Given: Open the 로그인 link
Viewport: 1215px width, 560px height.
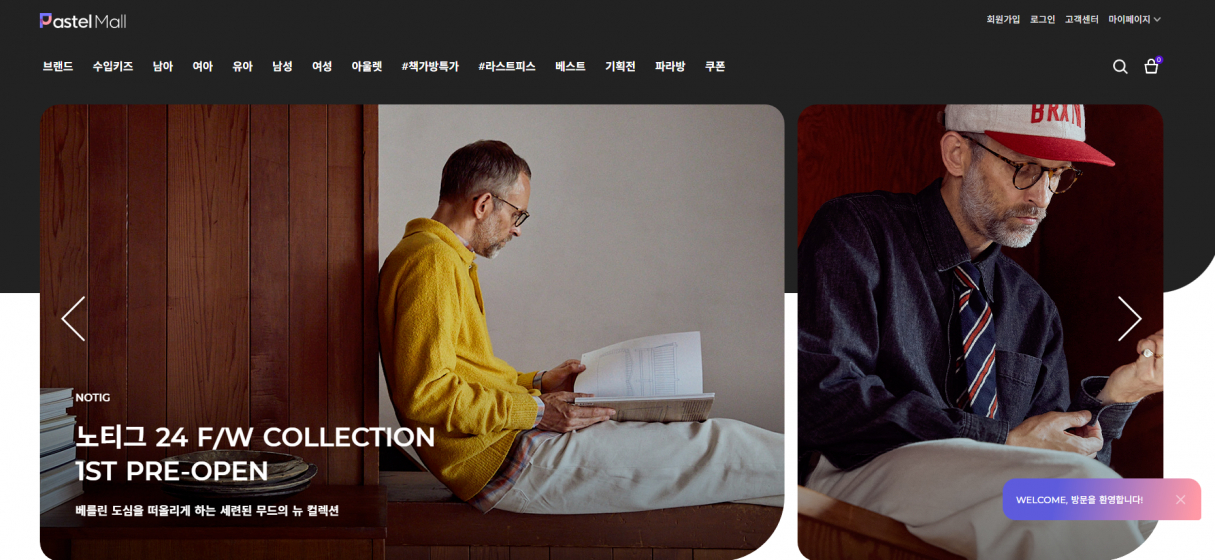Looking at the screenshot, I should click(x=1042, y=19).
